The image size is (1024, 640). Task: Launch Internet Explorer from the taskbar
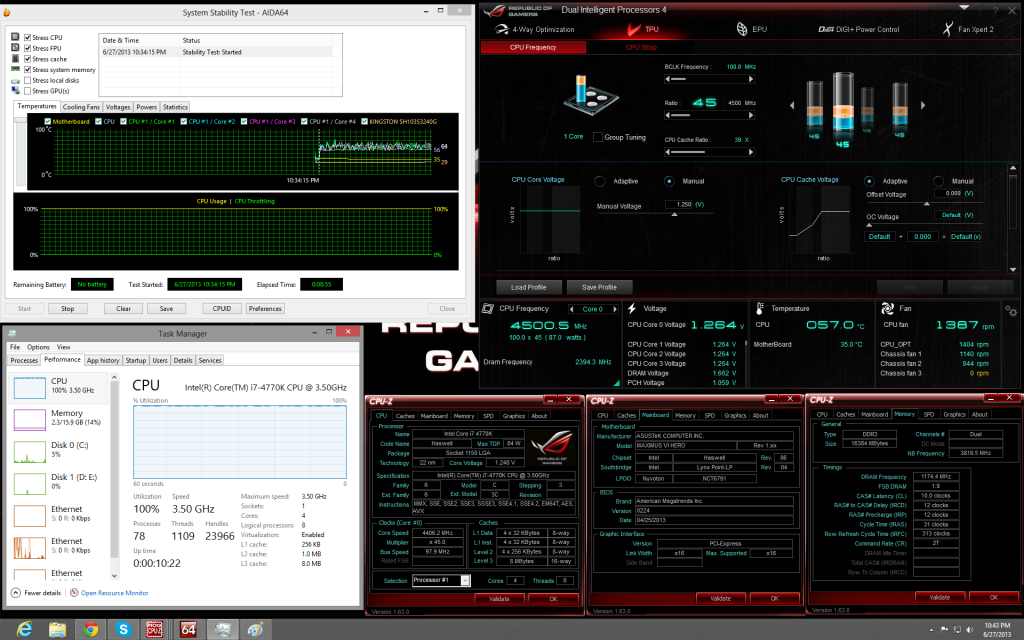click(24, 628)
